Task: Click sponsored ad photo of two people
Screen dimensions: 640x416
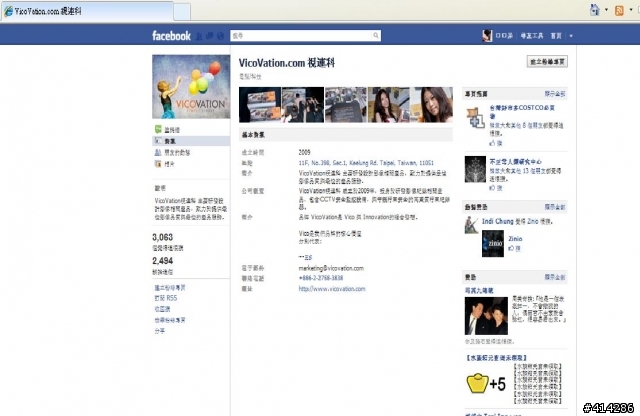Action: [x=486, y=316]
